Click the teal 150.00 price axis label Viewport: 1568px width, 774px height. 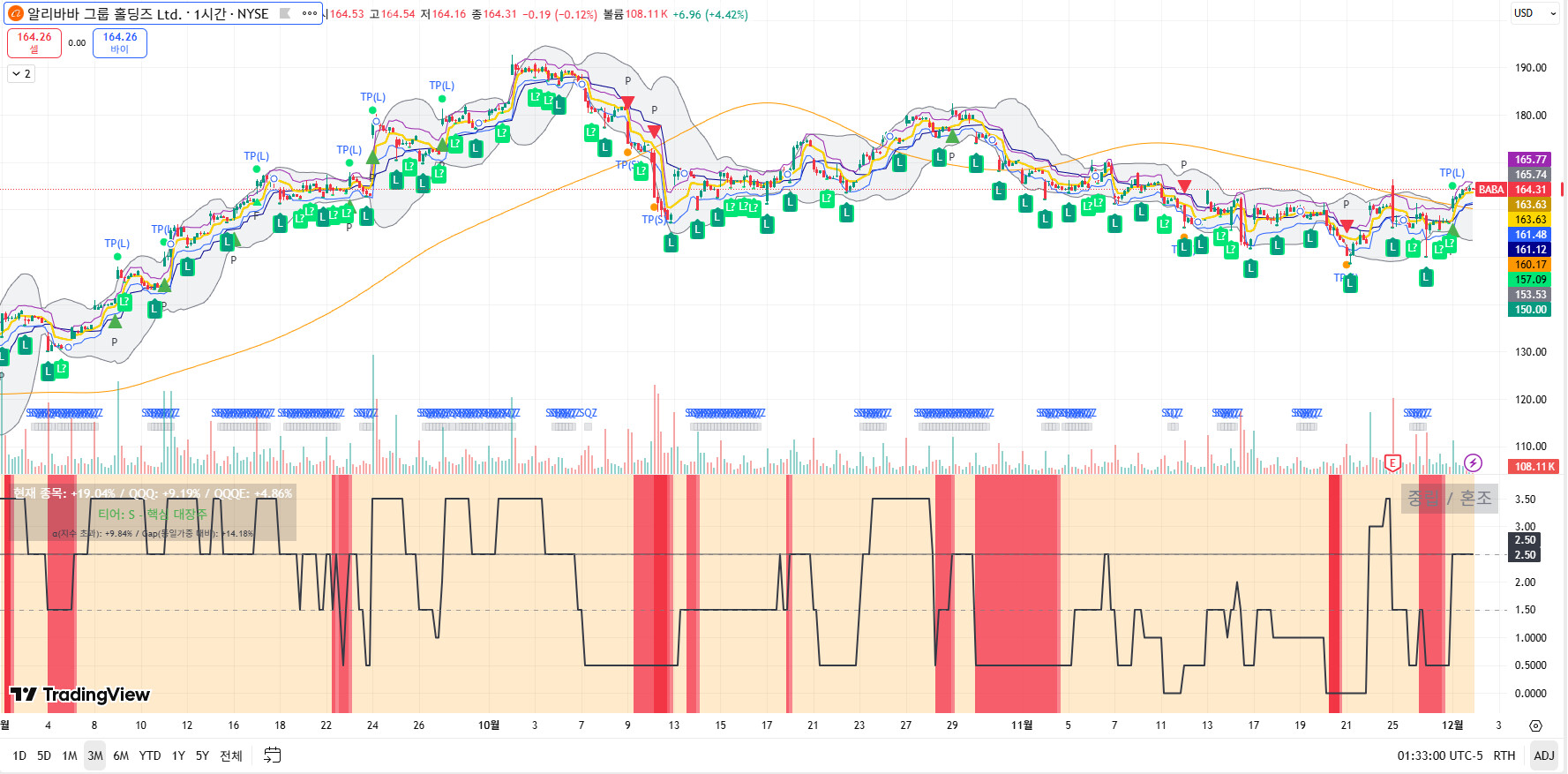click(x=1530, y=310)
